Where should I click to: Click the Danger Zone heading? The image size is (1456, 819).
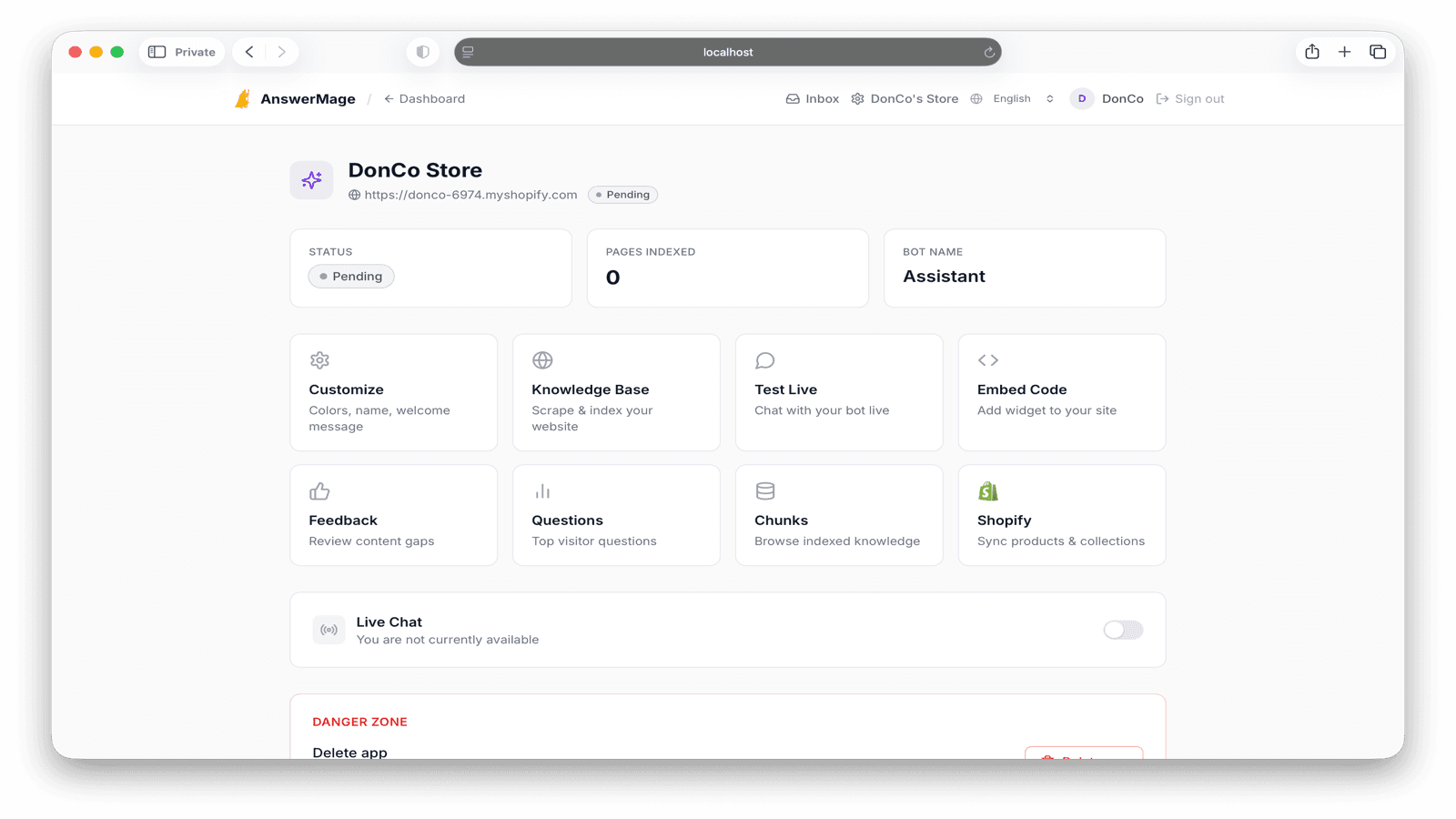click(x=359, y=722)
